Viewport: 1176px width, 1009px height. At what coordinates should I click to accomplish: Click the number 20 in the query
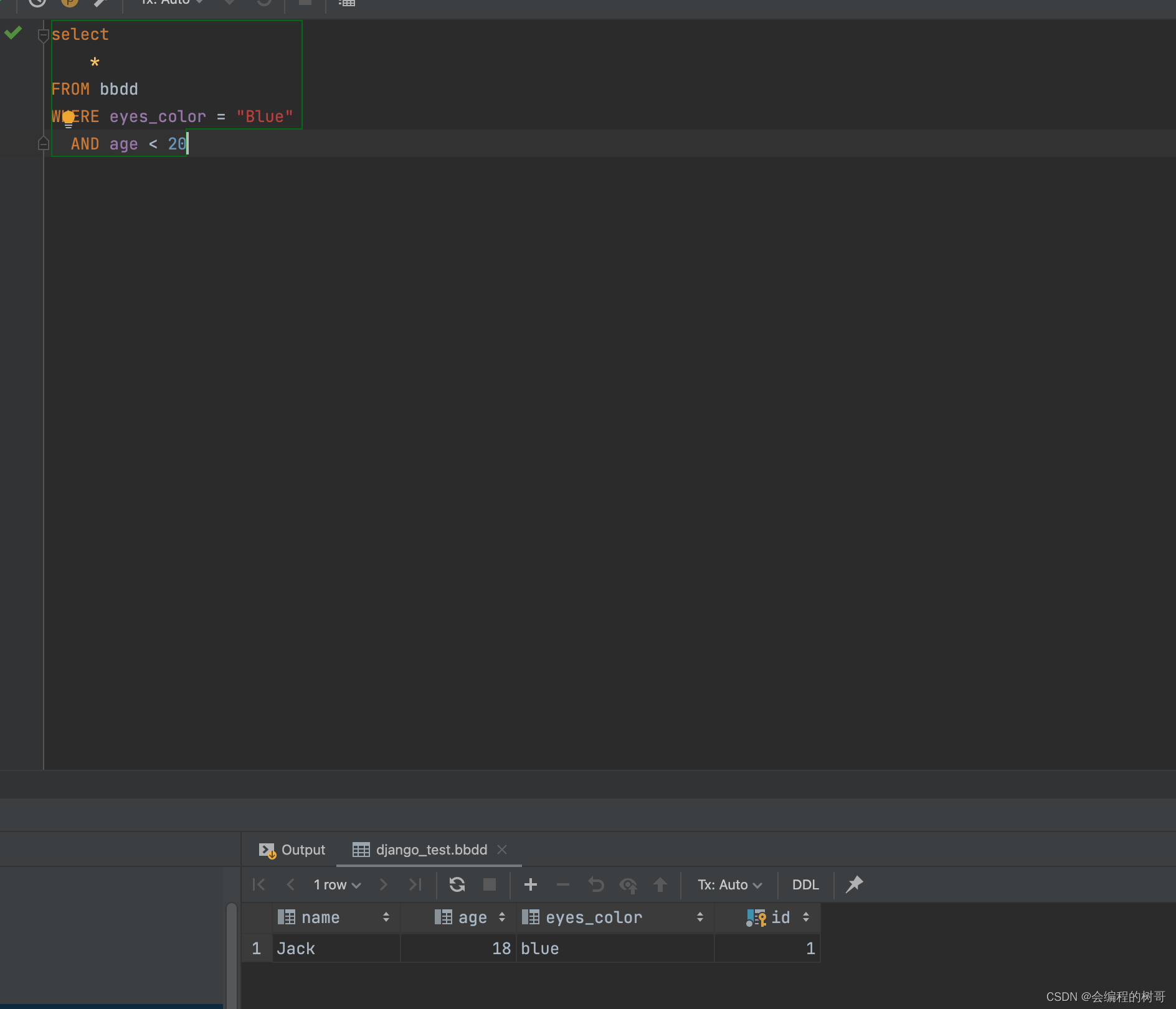(x=177, y=144)
